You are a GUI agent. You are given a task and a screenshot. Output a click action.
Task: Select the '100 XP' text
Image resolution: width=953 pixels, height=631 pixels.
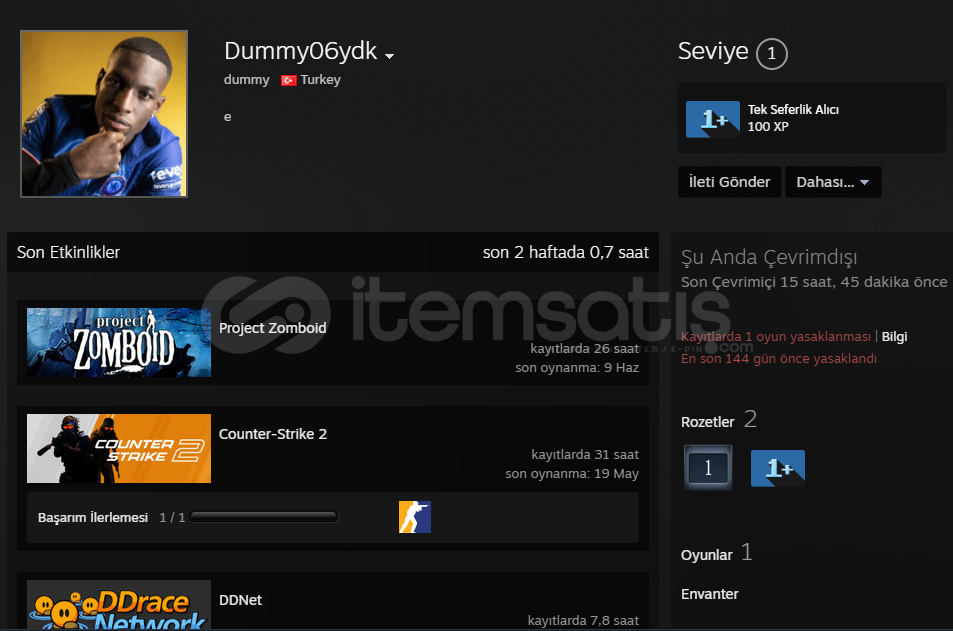(x=768, y=126)
